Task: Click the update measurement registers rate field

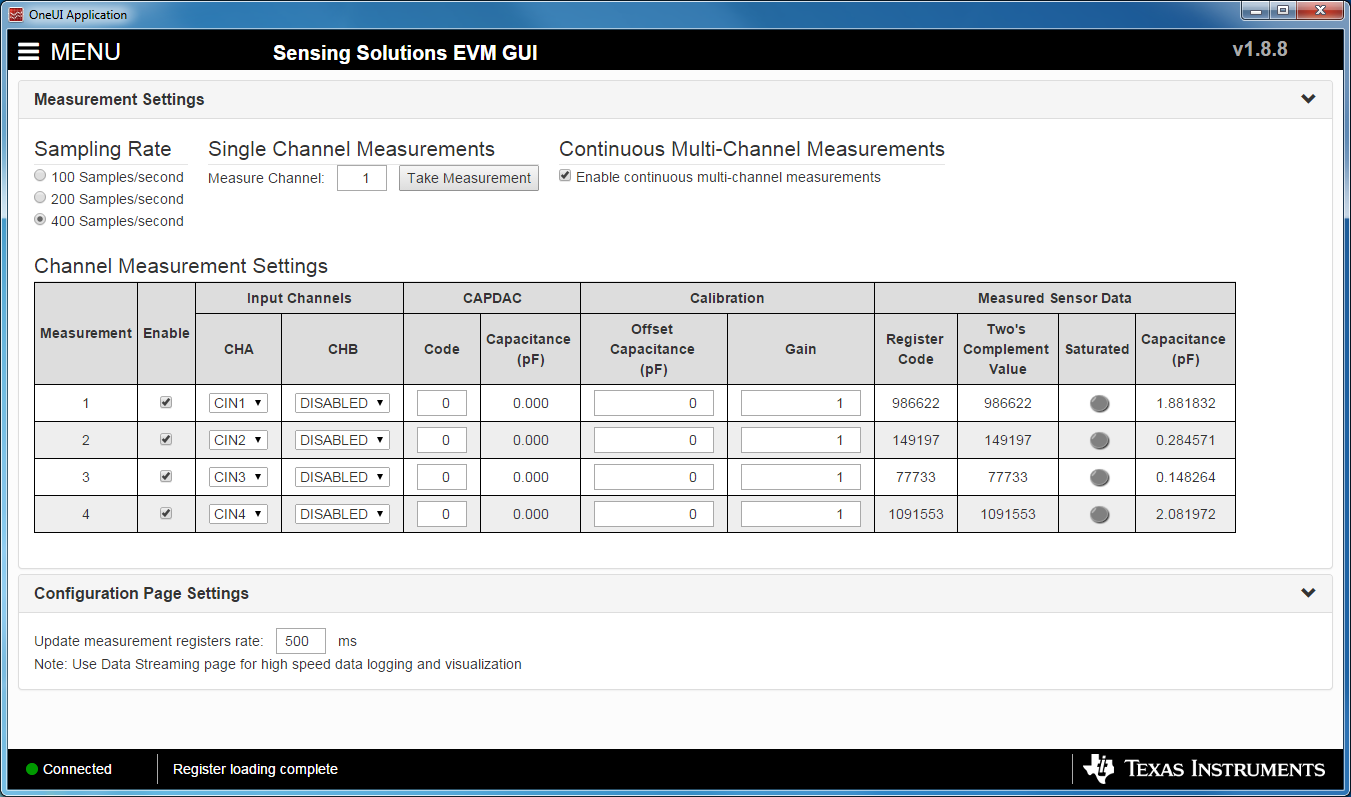Action: (300, 640)
